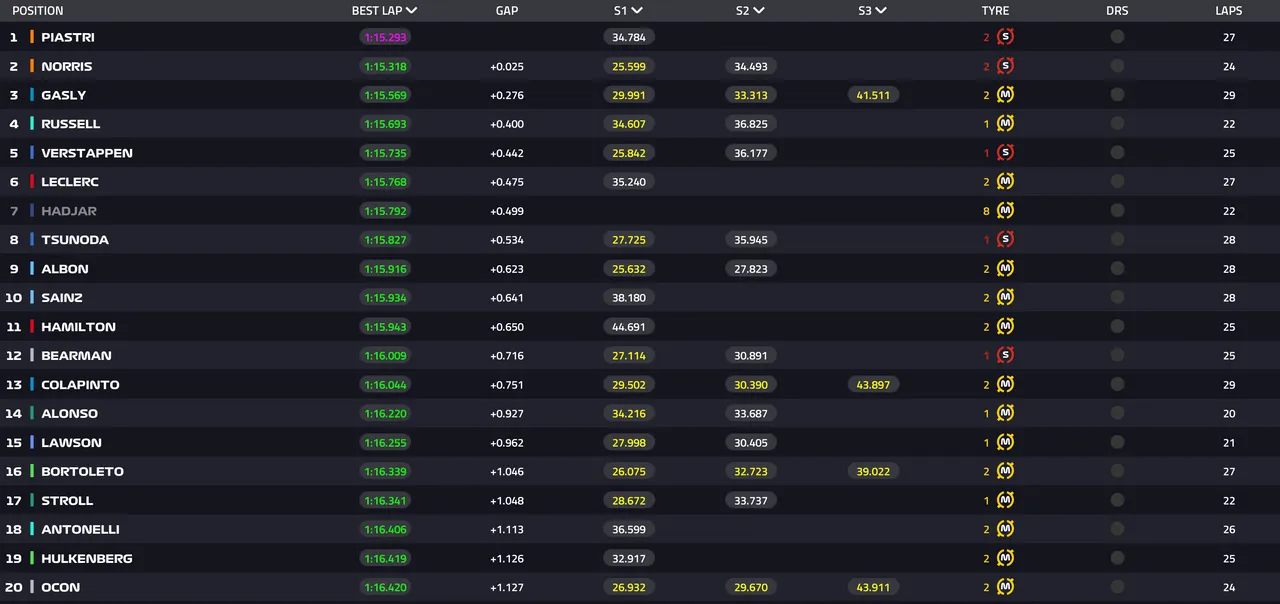Click Bortoleto's green team color bar
Screen dimensions: 1280x604
[x=32, y=471]
